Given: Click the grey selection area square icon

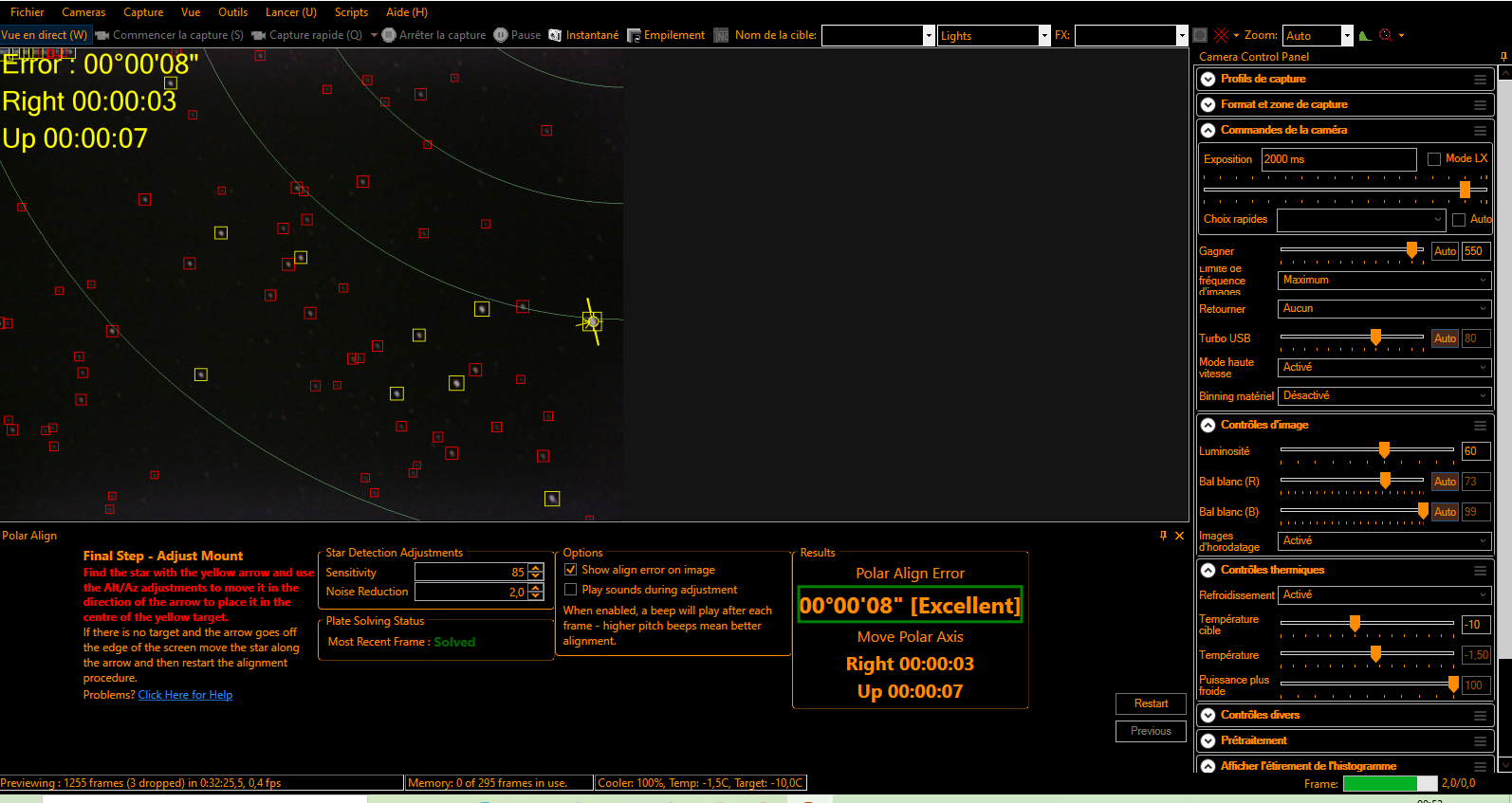Looking at the screenshot, I should tap(1200, 35).
